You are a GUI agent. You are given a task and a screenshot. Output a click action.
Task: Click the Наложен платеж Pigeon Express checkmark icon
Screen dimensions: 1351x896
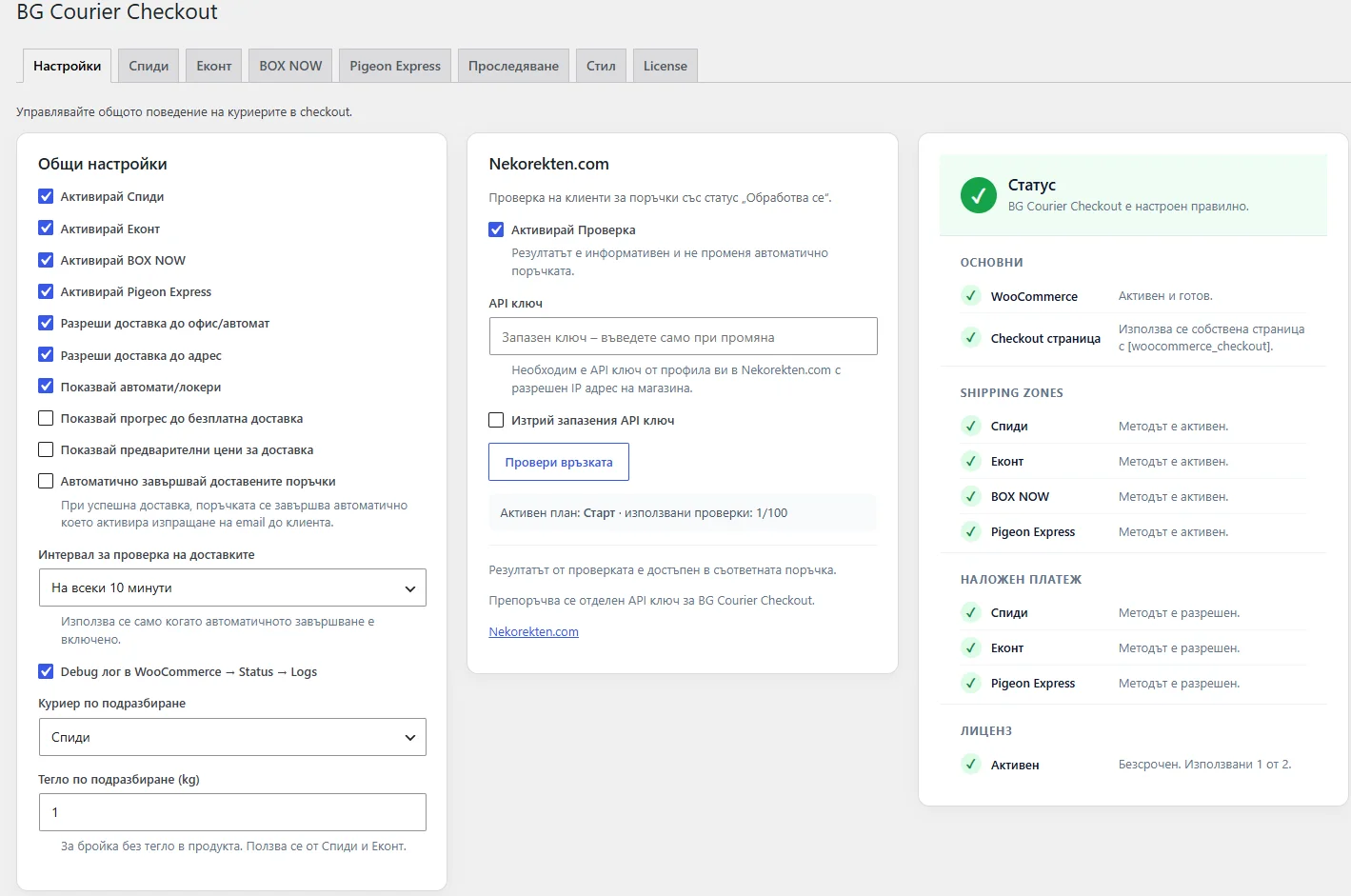971,683
